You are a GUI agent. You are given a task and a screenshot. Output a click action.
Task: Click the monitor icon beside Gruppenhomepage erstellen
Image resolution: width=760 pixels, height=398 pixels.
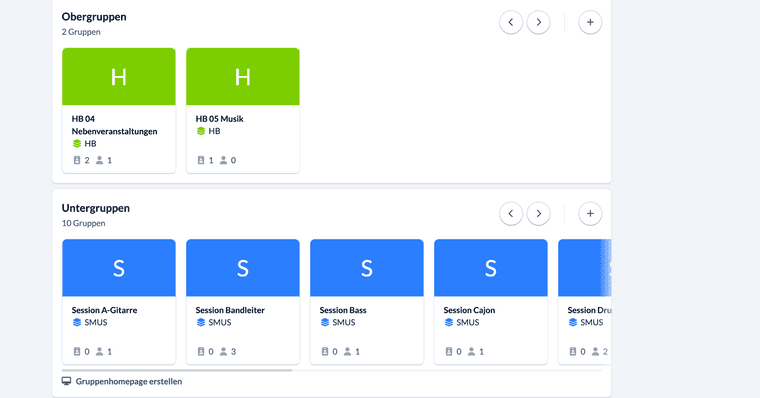pyautogui.click(x=66, y=382)
